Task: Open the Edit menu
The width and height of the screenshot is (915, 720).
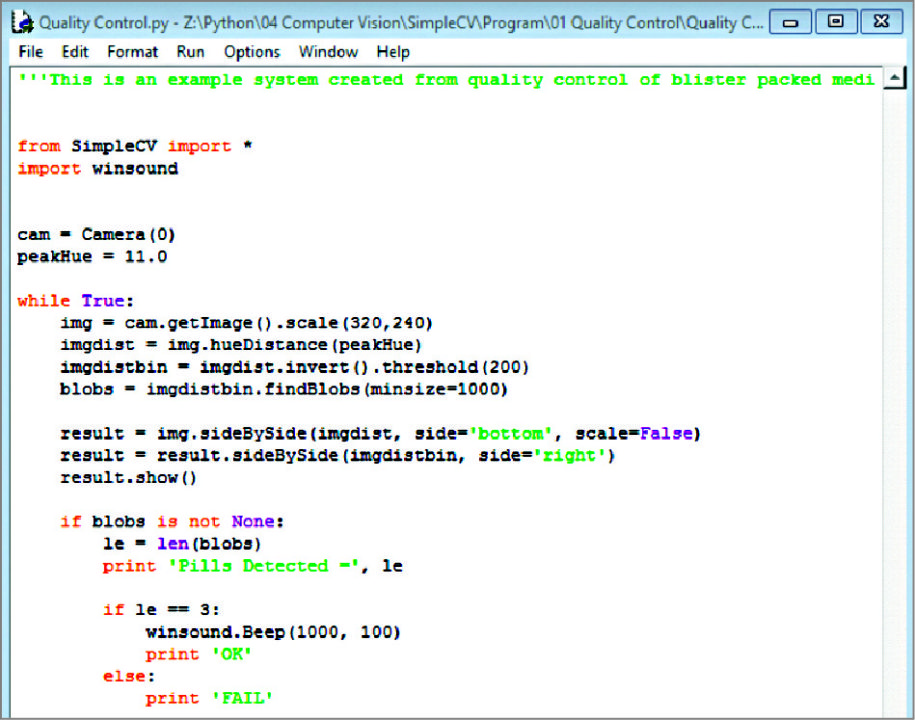Action: [x=75, y=51]
